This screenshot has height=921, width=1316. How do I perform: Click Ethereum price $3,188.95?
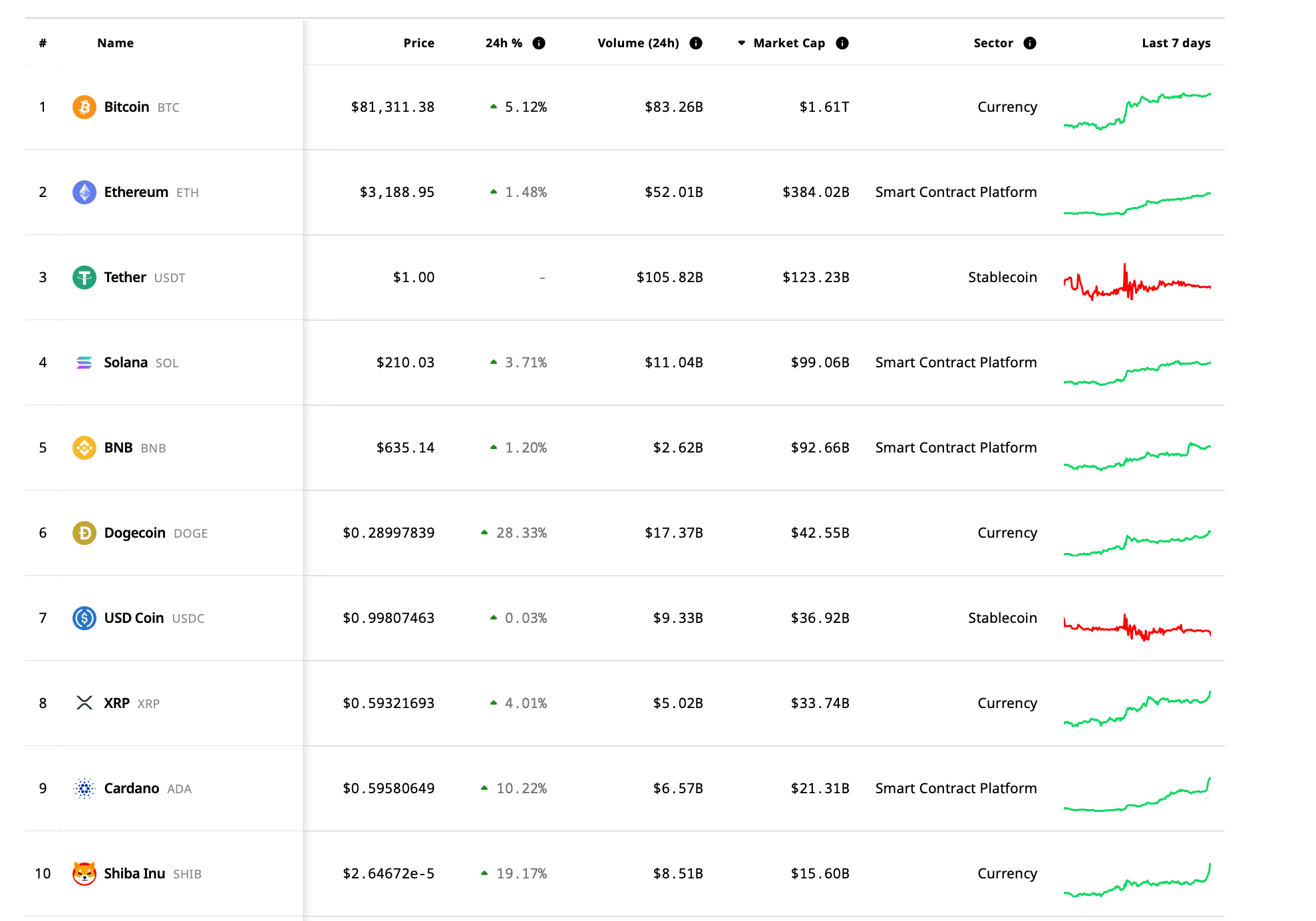click(x=397, y=192)
